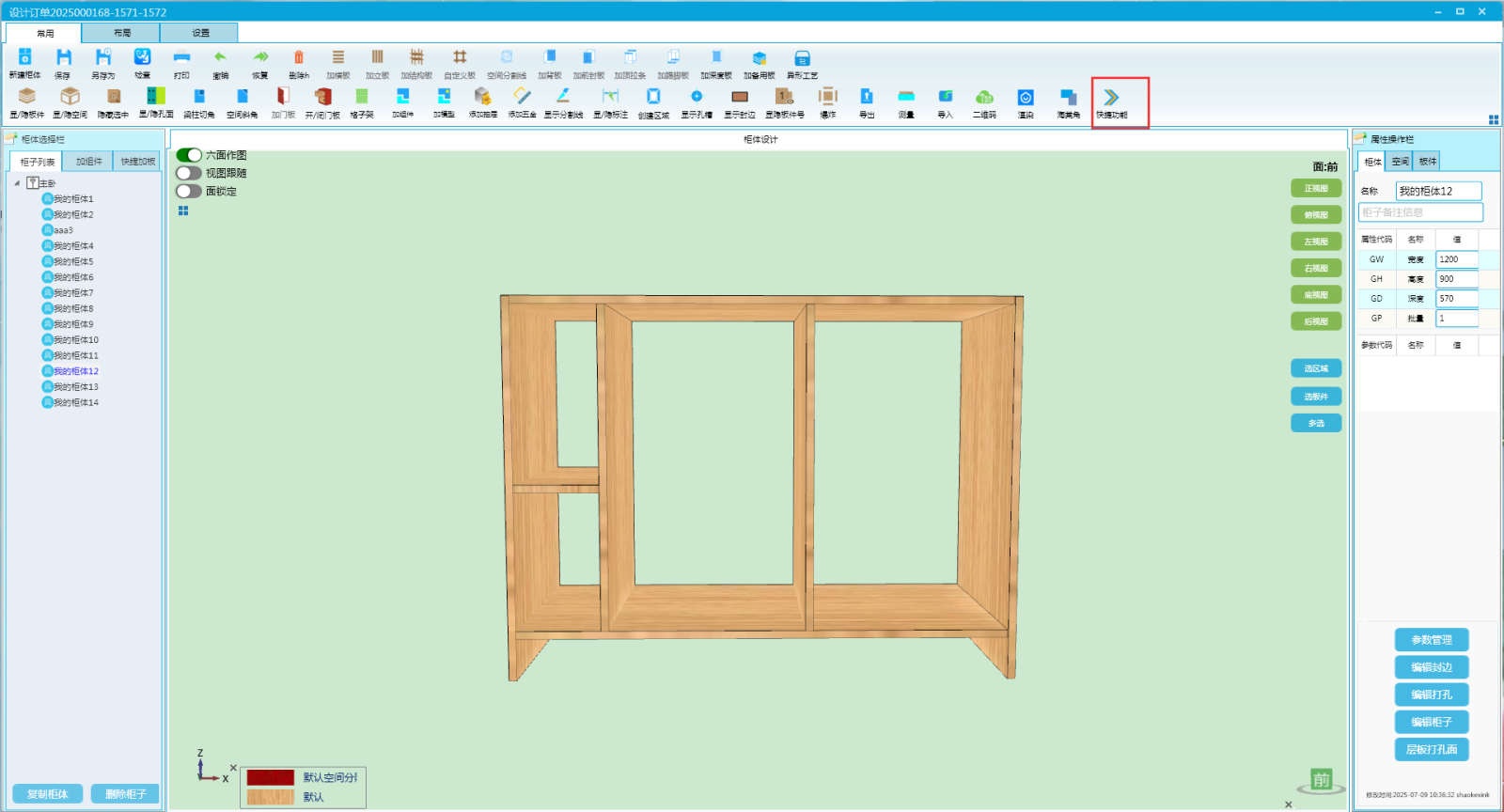Collapse the 主卧 tree node
Viewport: 1504px width, 812px height.
[17, 183]
